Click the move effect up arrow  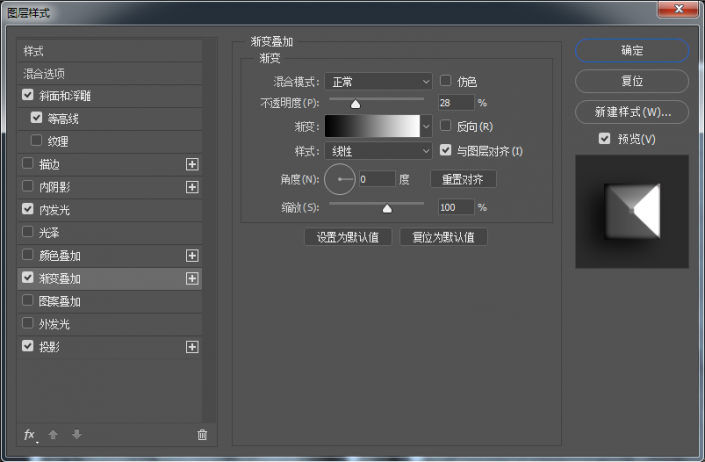coord(53,435)
